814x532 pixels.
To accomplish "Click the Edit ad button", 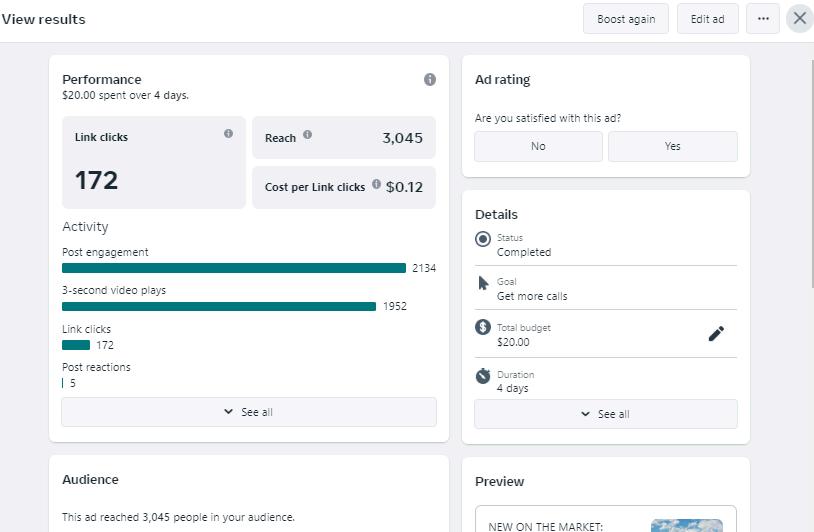I will click(x=707, y=19).
